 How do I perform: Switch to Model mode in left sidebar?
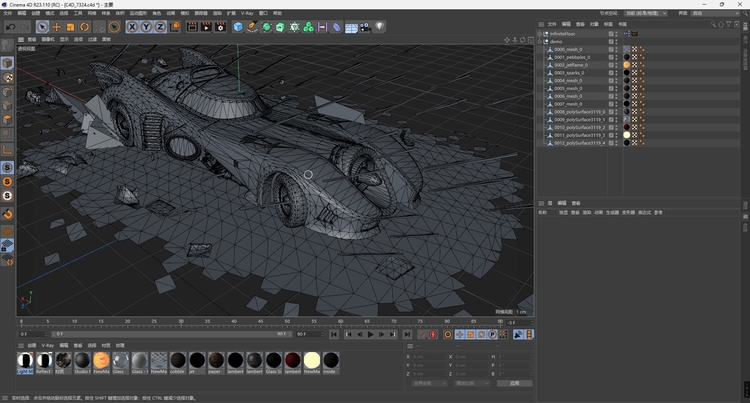(x=7, y=63)
